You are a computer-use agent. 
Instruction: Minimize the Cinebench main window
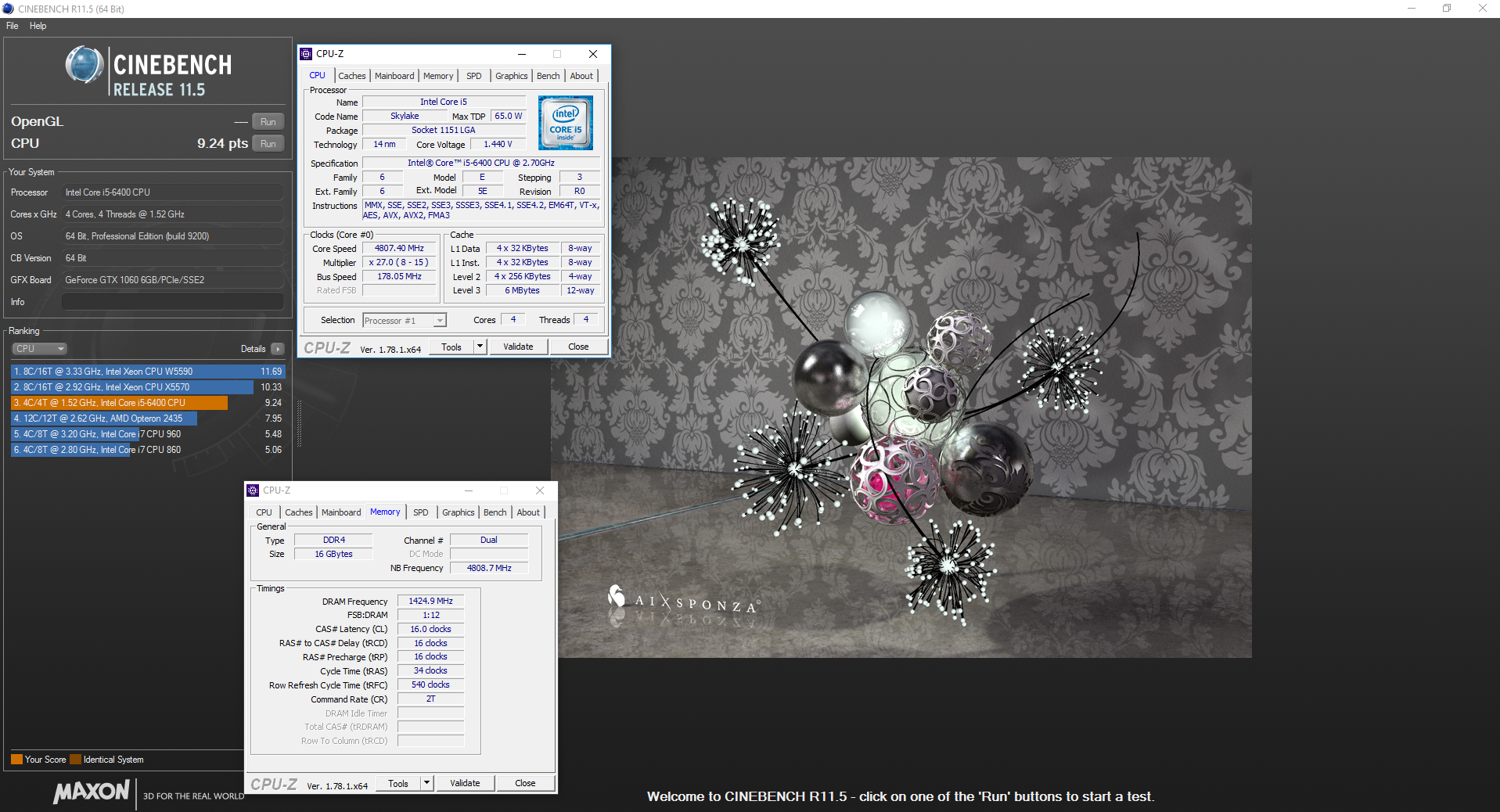coord(1412,9)
